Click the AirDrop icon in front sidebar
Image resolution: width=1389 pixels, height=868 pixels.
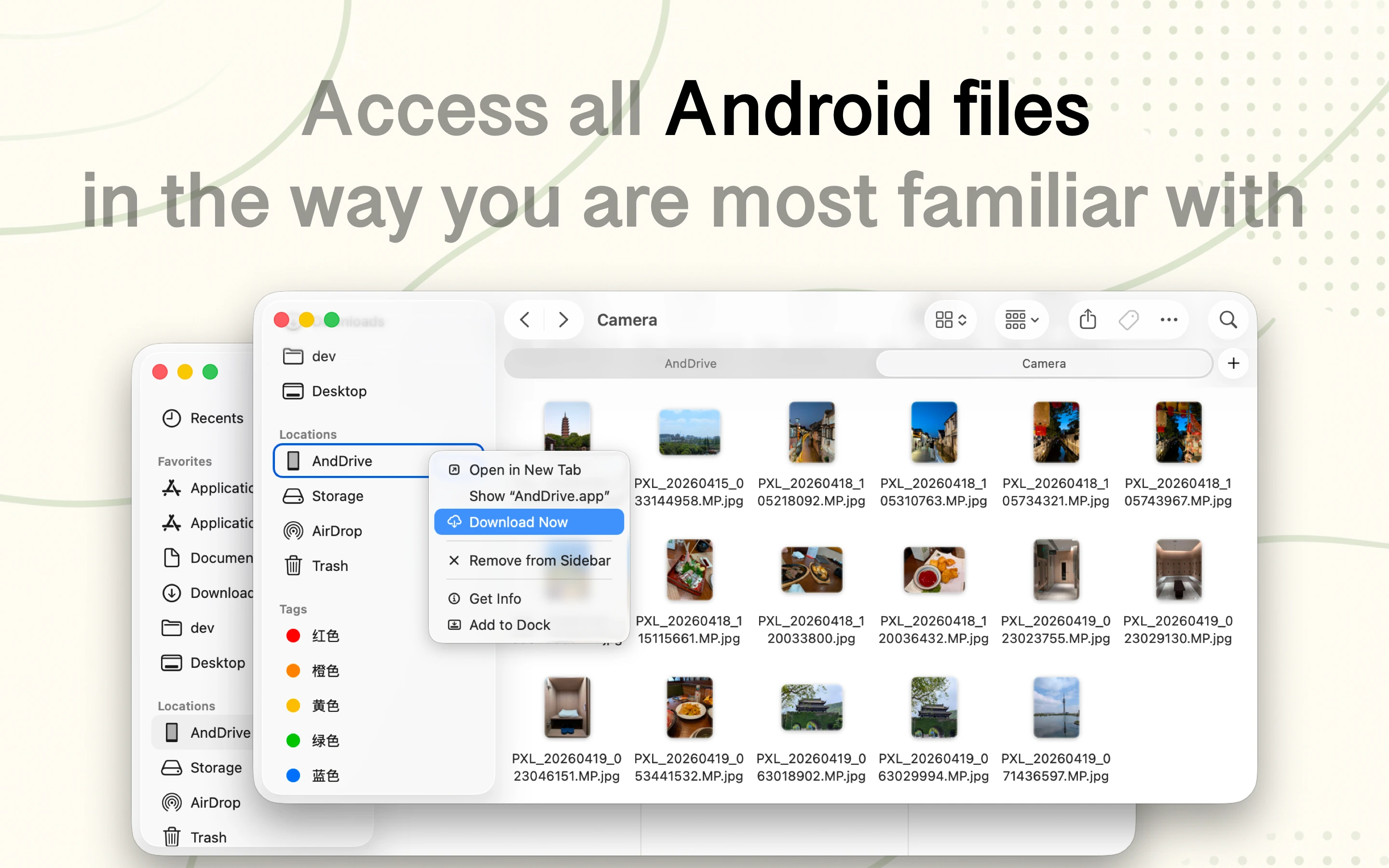click(x=293, y=531)
